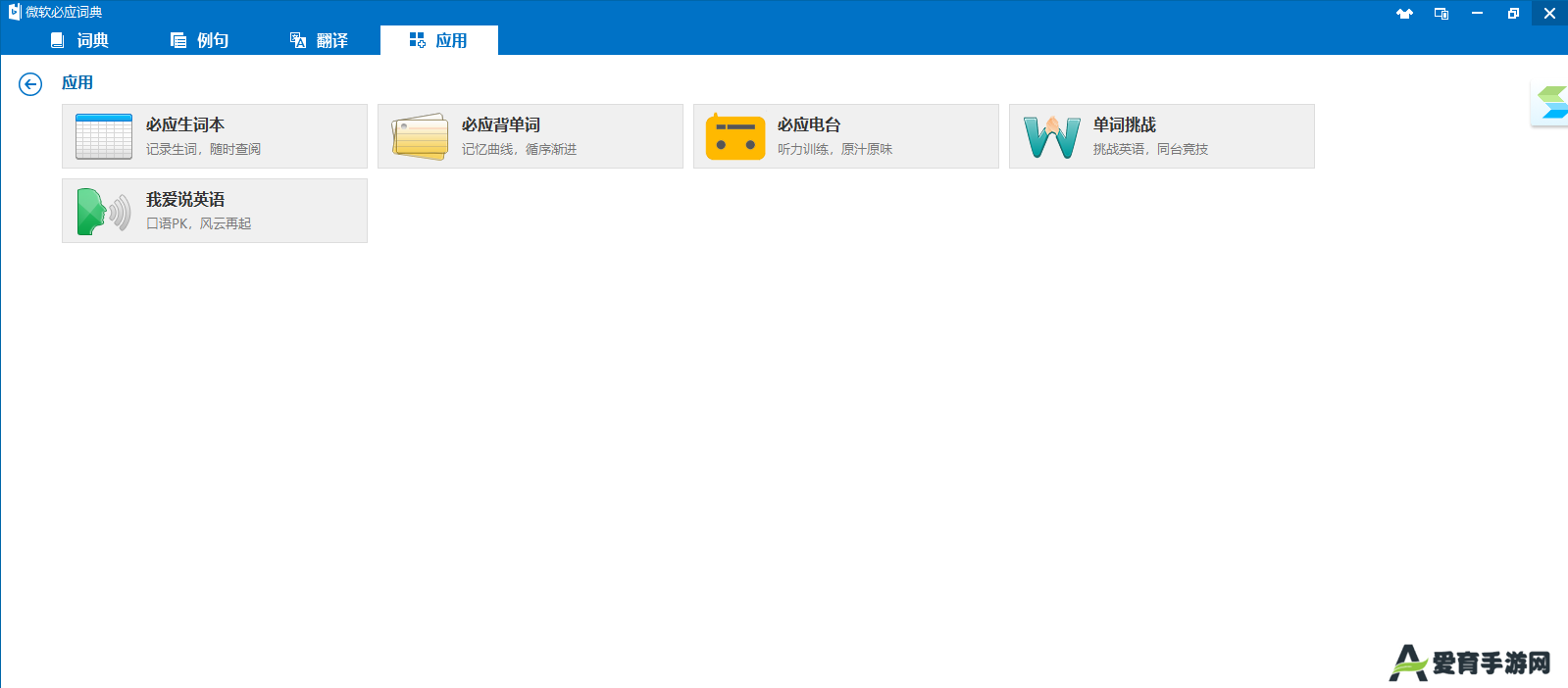Click the 必应背单词 title text
This screenshot has height=688, width=1568.
[x=501, y=124]
